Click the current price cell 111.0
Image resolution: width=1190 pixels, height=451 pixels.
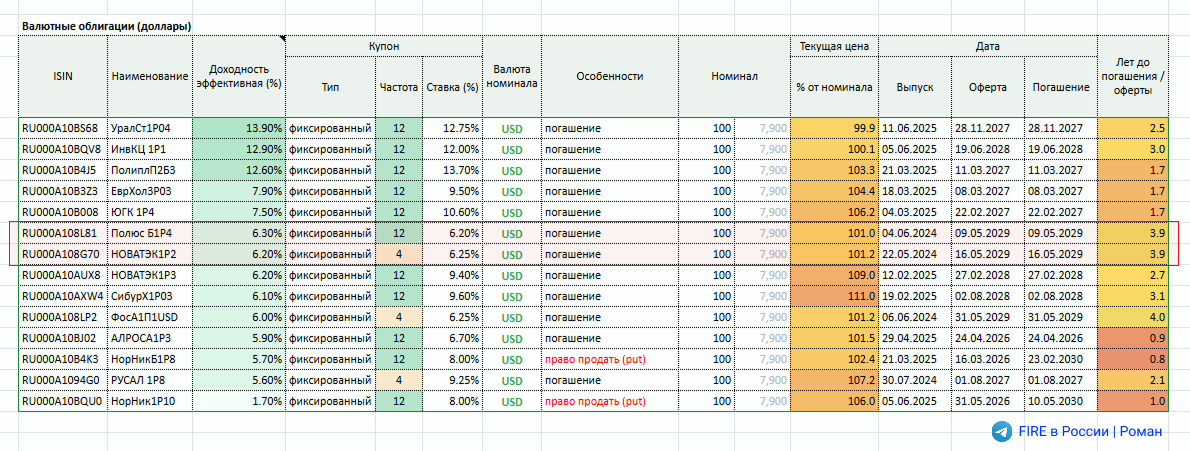tap(835, 296)
